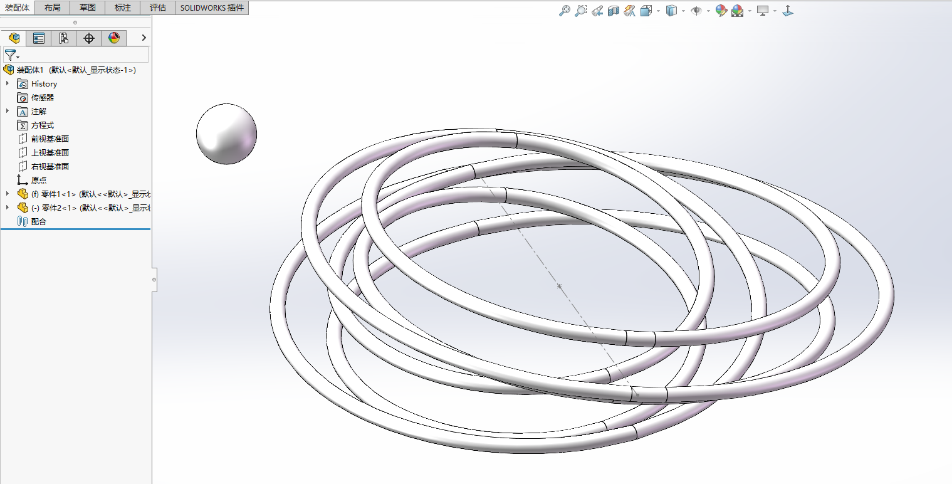The height and width of the screenshot is (484, 952).
Task: Click the 传感器 sensor folder icon
Action: coord(22,97)
